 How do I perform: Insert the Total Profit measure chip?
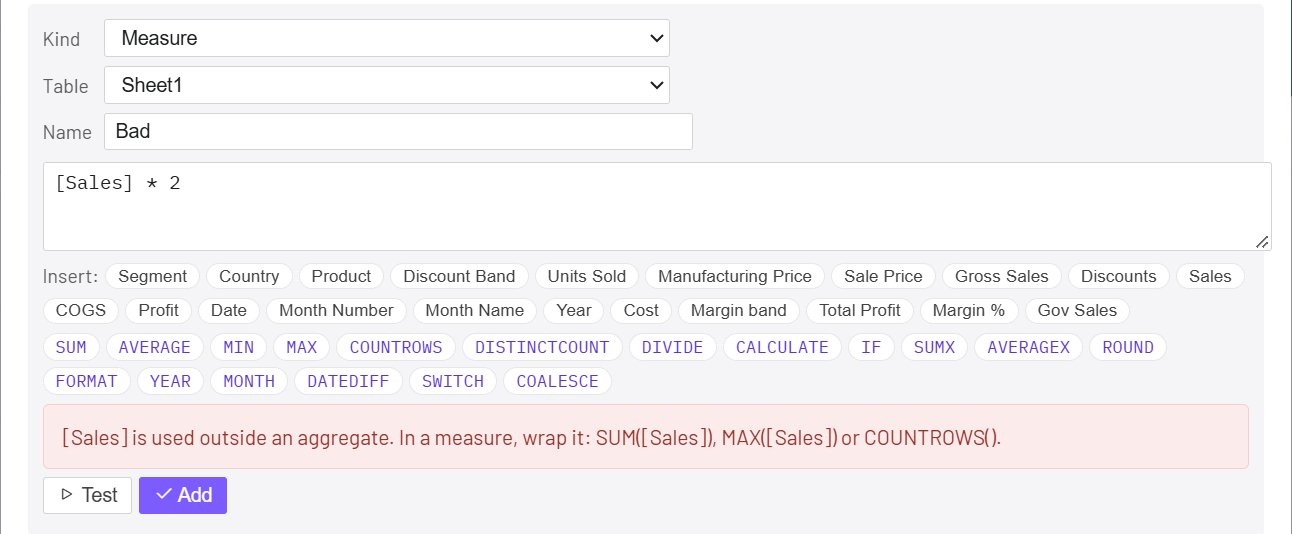tap(859, 310)
